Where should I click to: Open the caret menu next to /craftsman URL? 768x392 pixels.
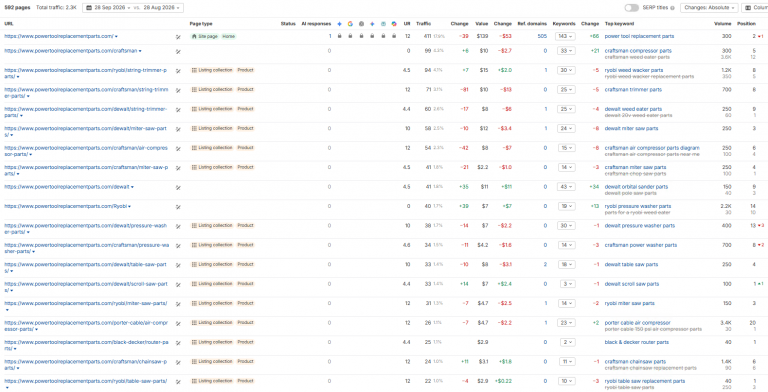point(140,51)
